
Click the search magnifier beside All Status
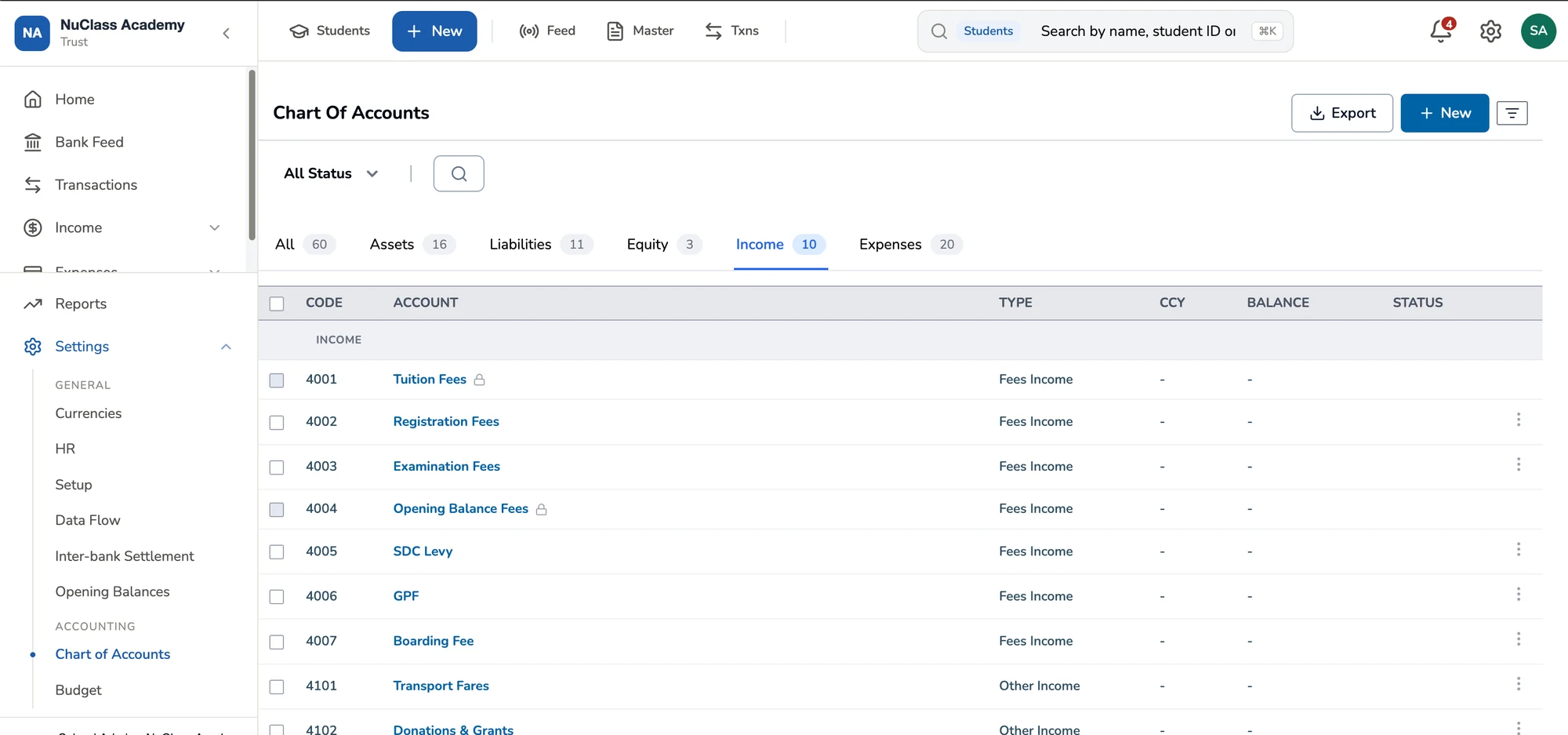coord(459,173)
